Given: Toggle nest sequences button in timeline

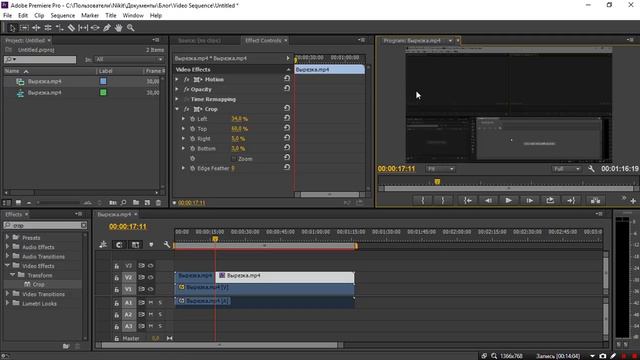Looking at the screenshot, I should [x=103, y=244].
